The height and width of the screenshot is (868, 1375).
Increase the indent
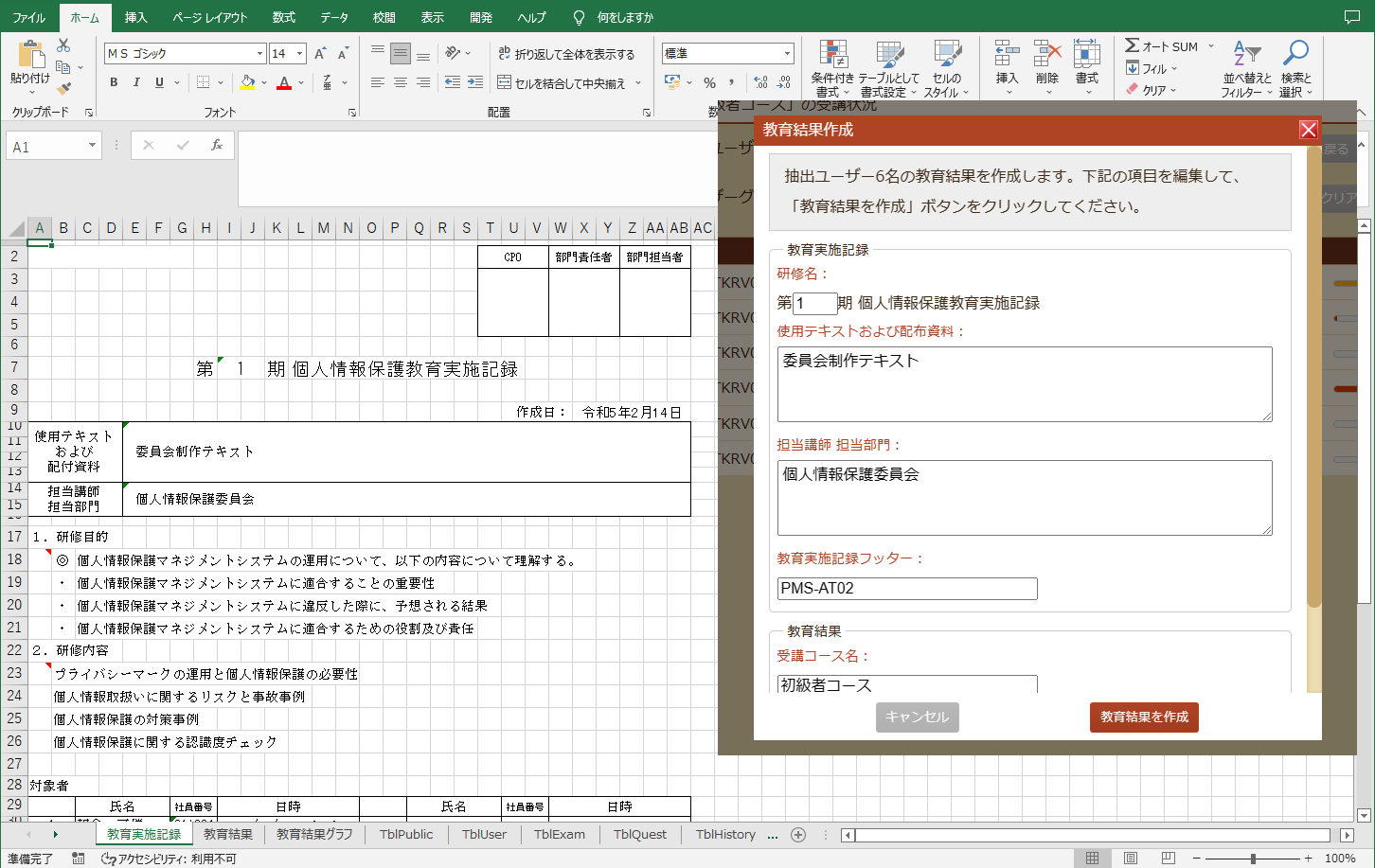point(475,82)
